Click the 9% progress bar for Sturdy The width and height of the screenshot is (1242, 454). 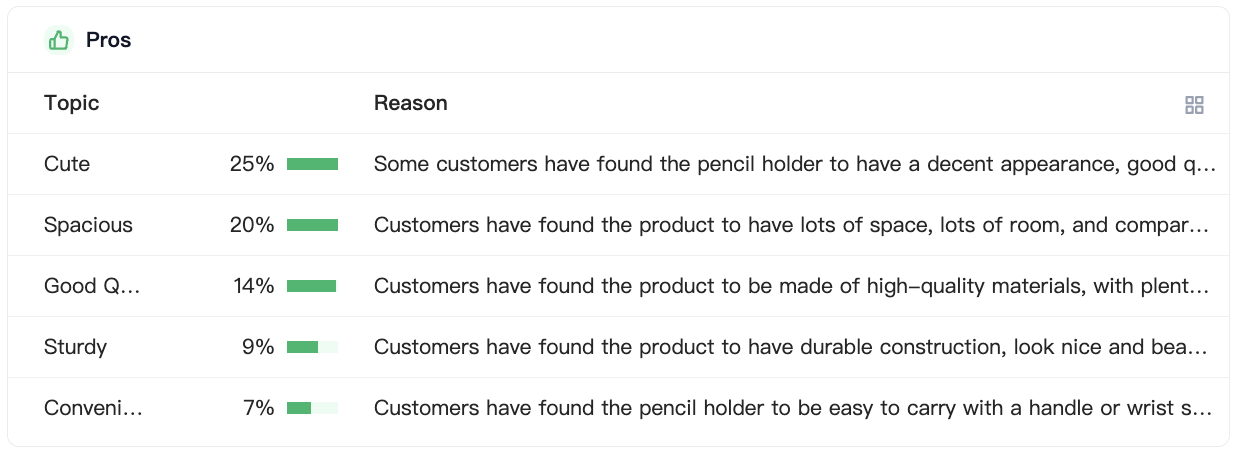coord(312,347)
